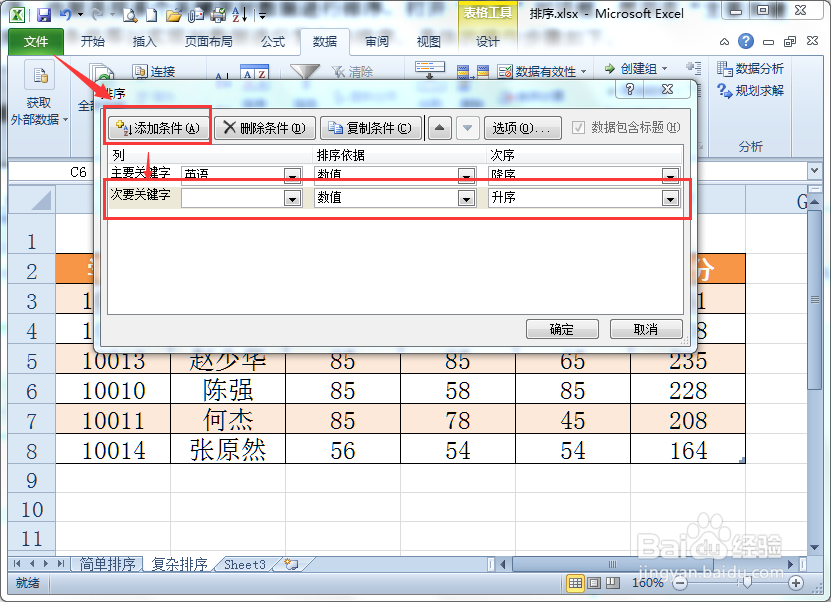This screenshot has width=831, height=602.
Task: Click the zoom out minus button
Action: (679, 583)
